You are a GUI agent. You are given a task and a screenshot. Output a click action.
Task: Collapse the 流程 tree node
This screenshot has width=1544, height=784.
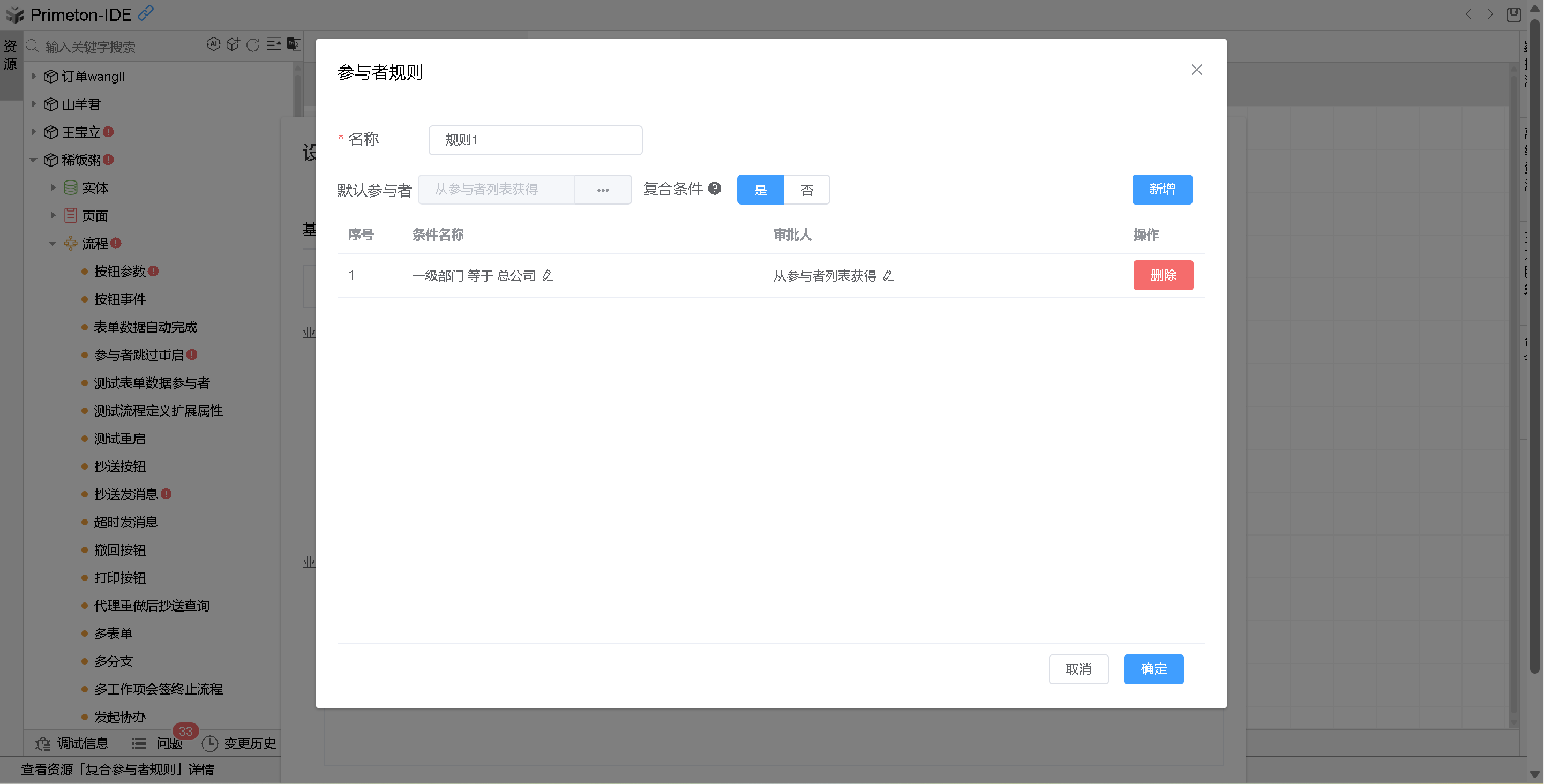(52, 243)
